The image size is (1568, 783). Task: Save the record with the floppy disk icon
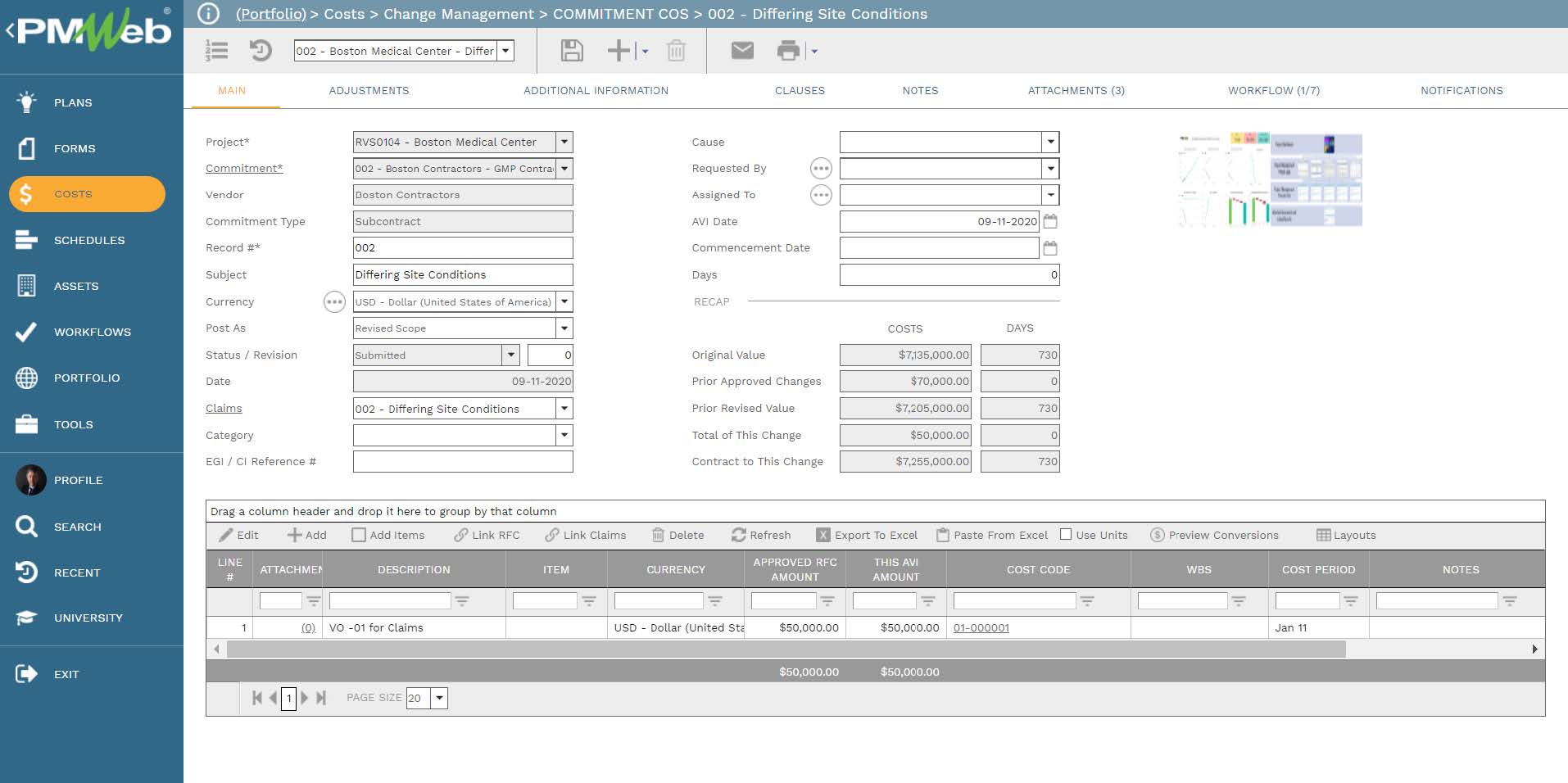click(x=572, y=51)
